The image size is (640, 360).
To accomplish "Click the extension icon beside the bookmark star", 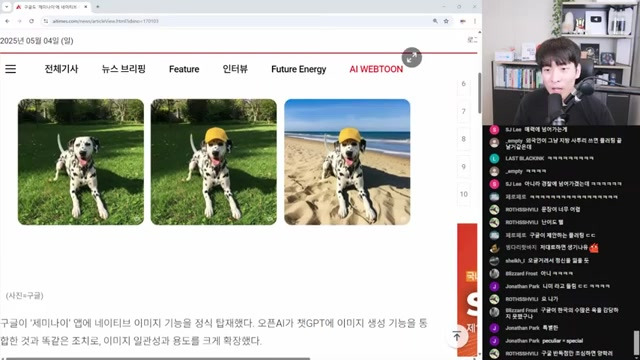I will point(462,21).
